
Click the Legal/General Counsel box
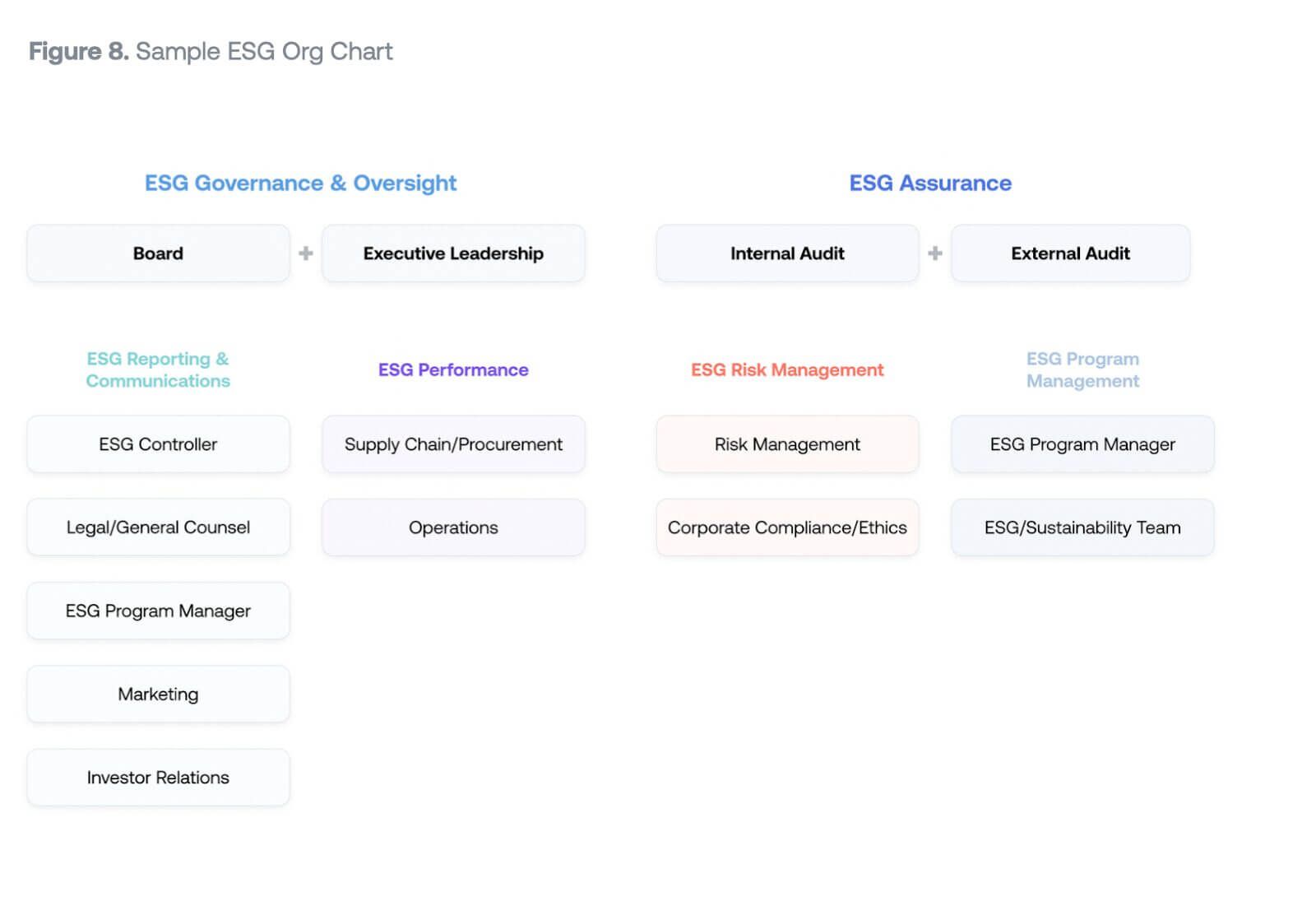[x=158, y=527]
